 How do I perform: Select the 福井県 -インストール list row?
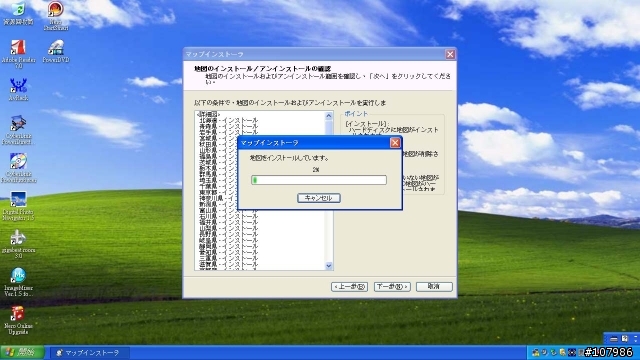tap(229, 222)
